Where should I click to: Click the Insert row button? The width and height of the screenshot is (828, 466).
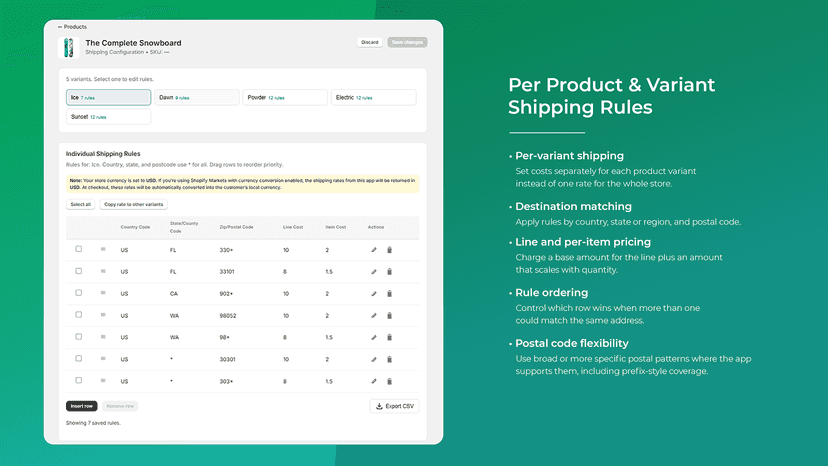[82, 406]
